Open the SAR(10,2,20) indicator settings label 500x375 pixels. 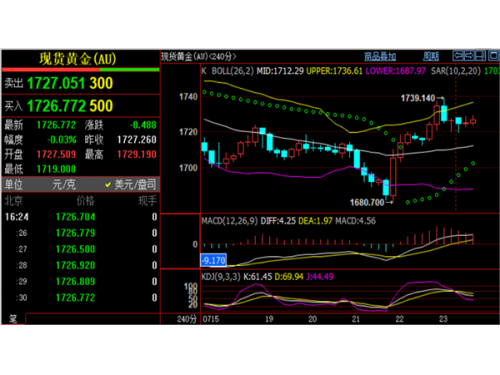[x=456, y=71]
